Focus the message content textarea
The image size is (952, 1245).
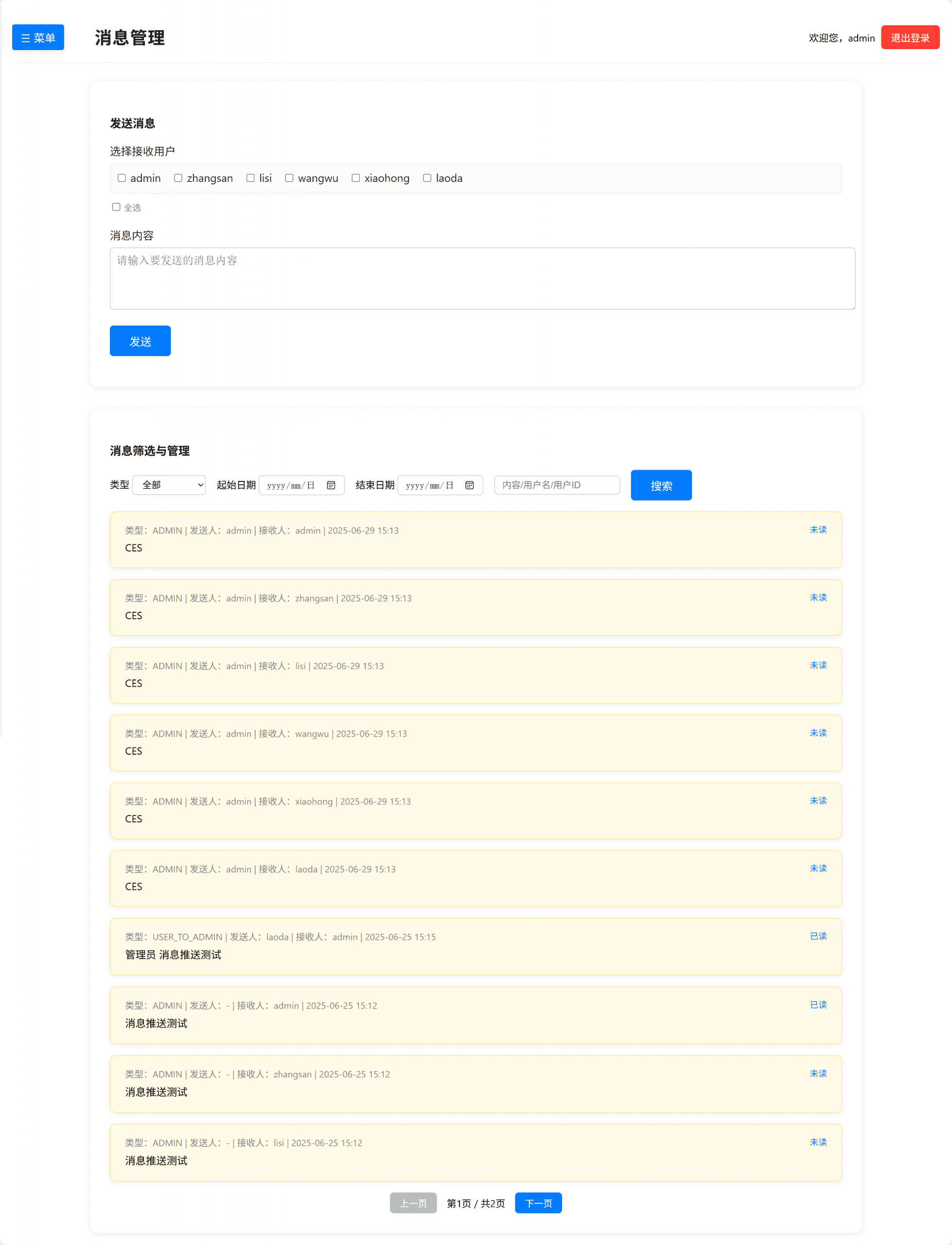point(482,278)
